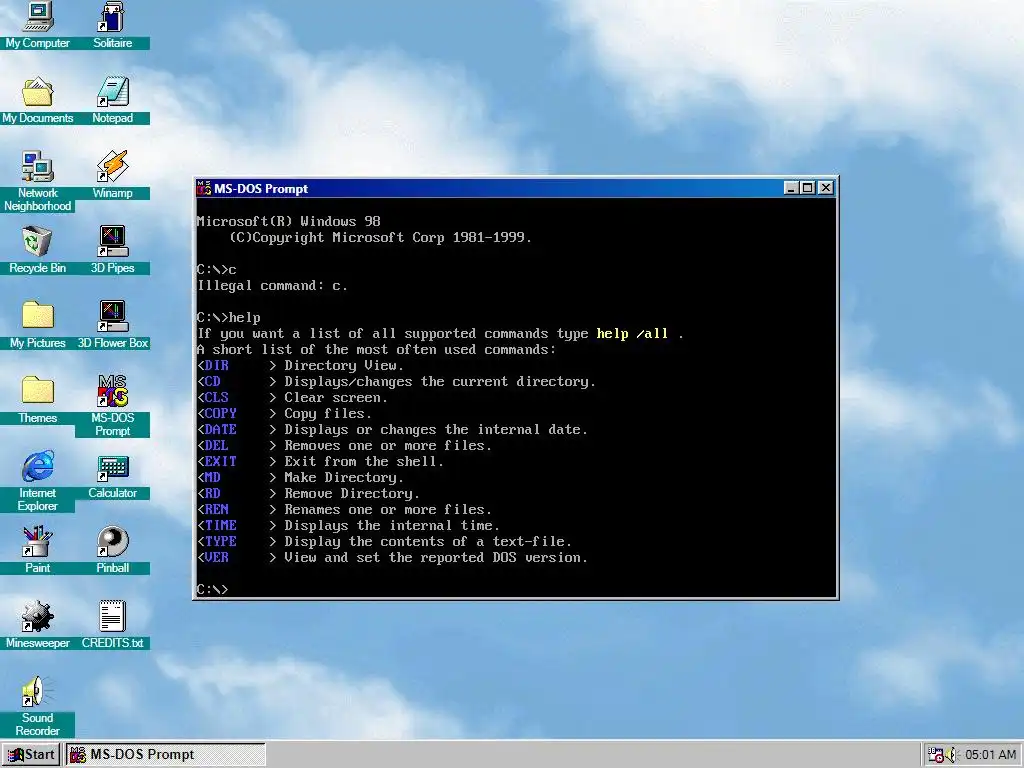Click the system tray scheduler icon
The height and width of the screenshot is (768, 1024).
(935, 755)
